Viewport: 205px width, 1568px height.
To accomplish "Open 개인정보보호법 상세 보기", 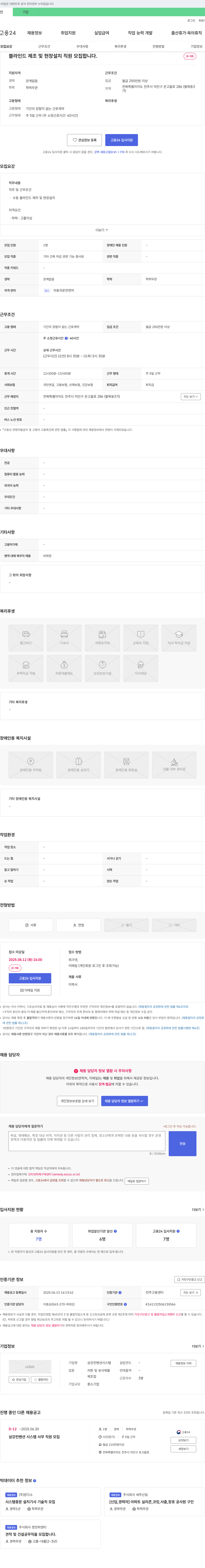I will [x=77, y=1101].
